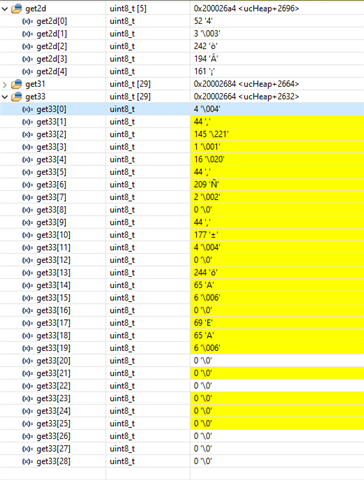
Task: Click the variable icon beside get33[10]
Action: 27,235
